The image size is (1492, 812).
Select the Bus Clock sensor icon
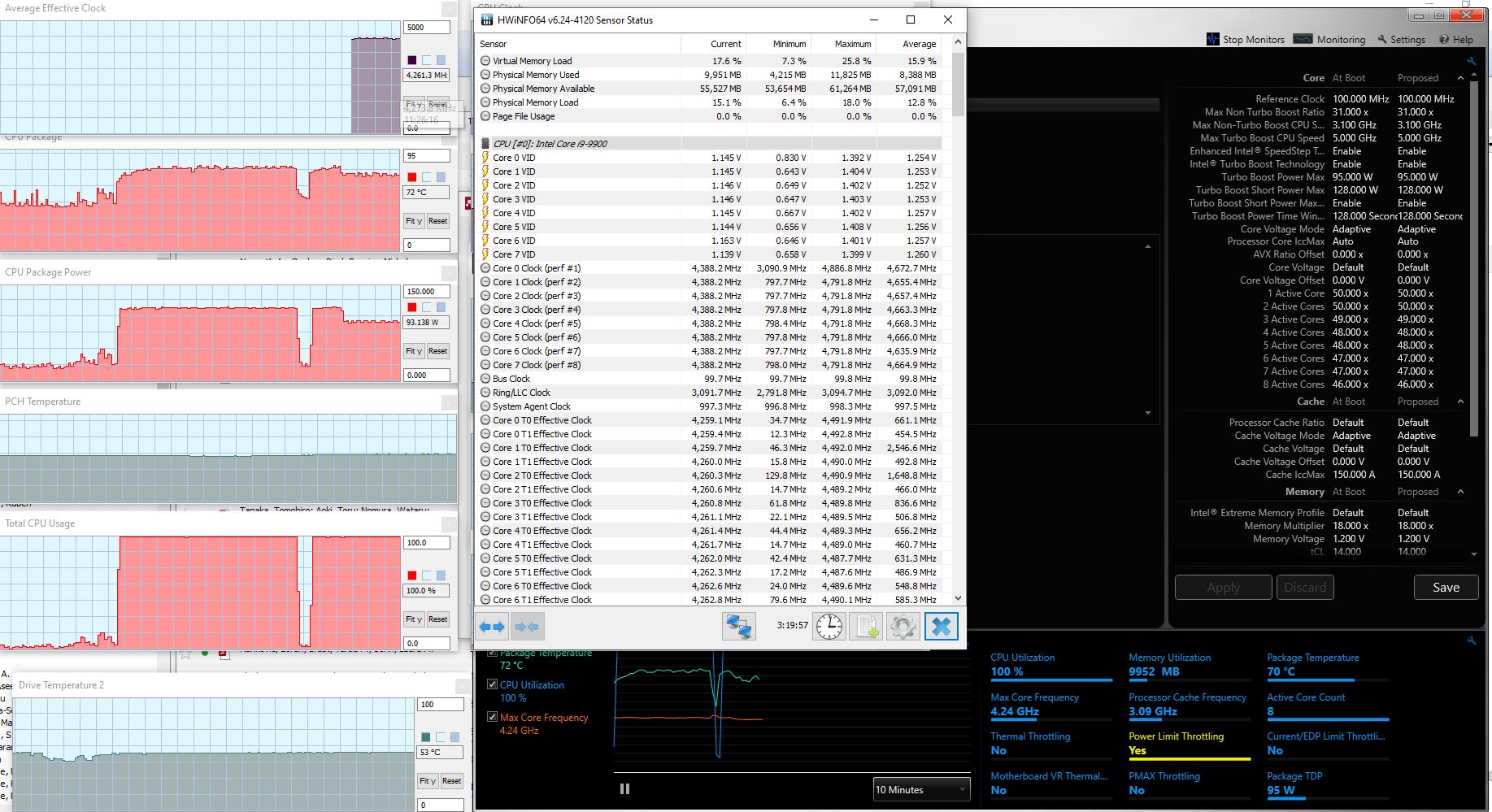[x=485, y=379]
